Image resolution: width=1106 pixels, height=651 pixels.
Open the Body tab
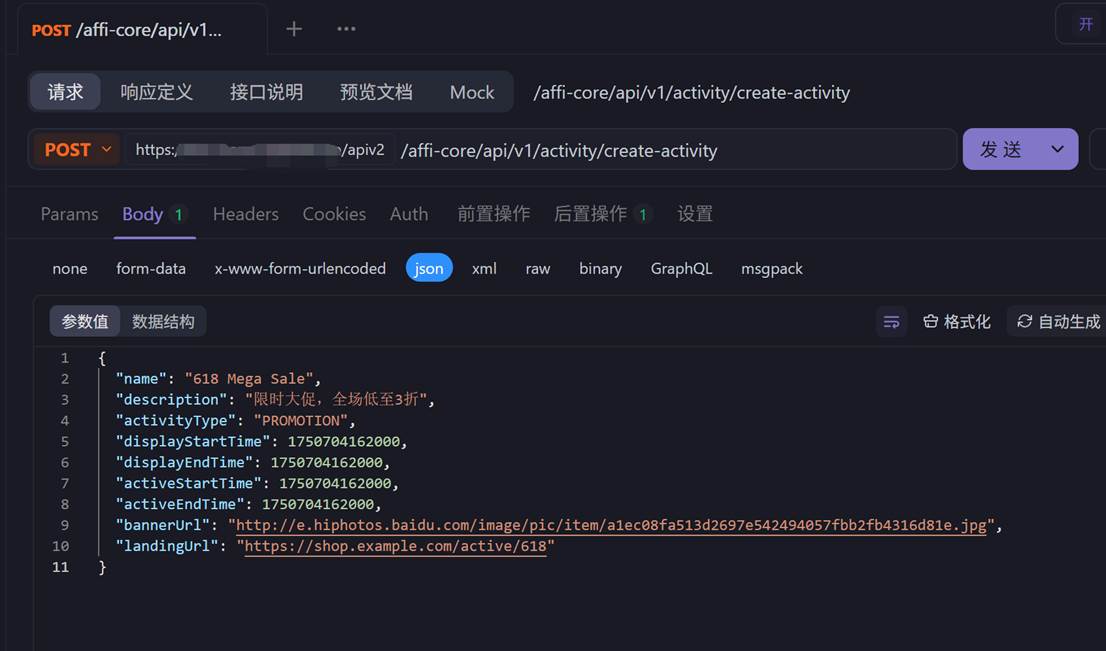tap(154, 214)
